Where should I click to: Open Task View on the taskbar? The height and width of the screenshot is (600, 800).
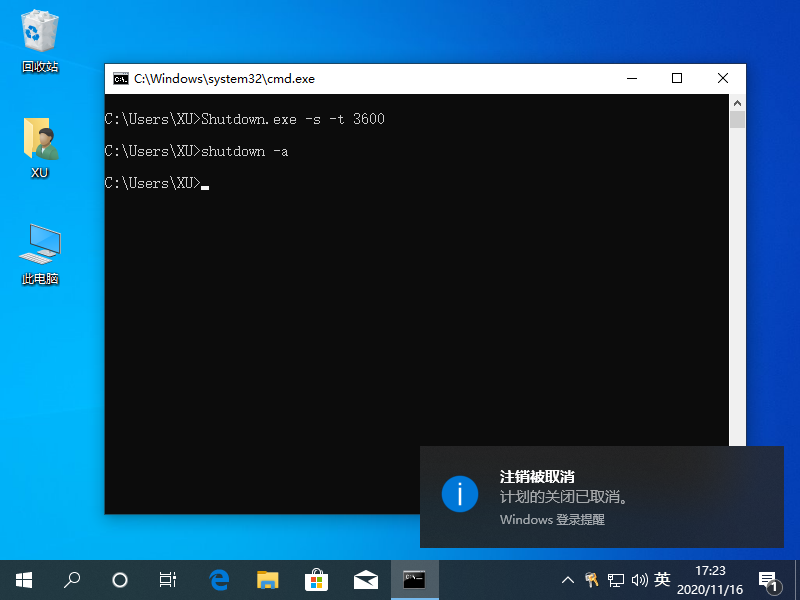[167, 580]
